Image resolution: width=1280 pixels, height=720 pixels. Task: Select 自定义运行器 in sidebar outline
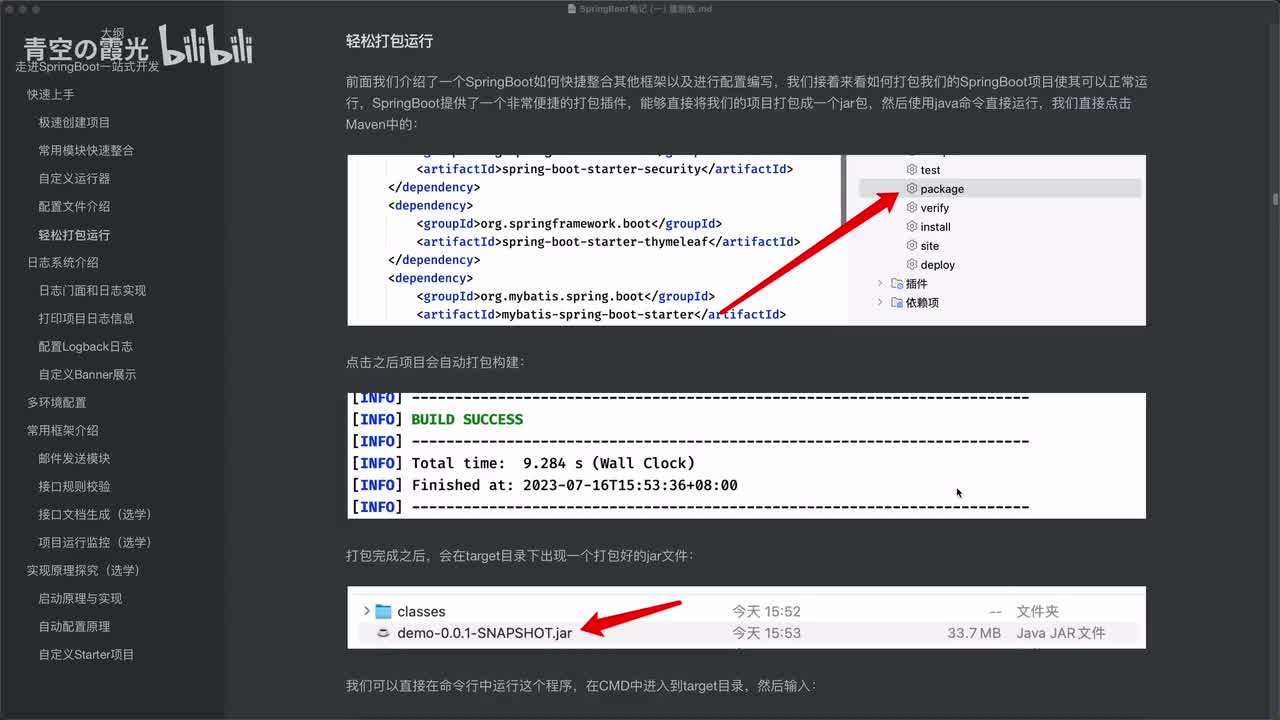coord(74,178)
